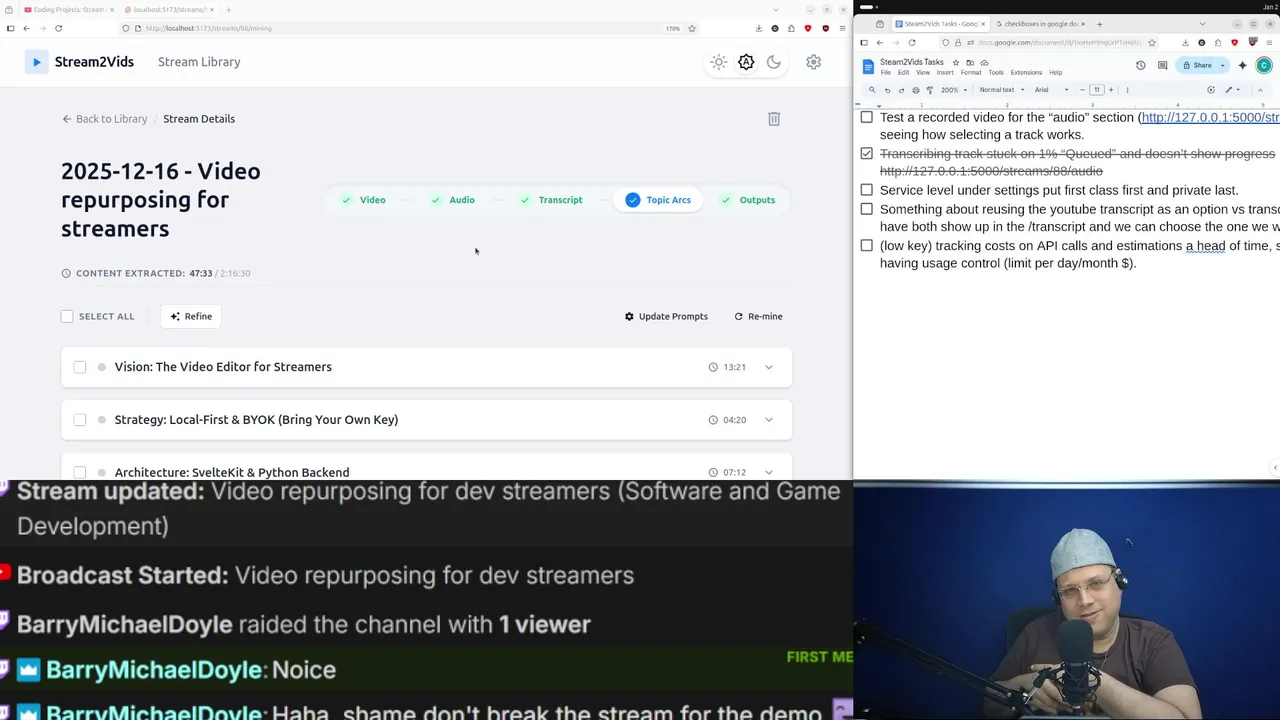Undo the last edit in Google Docs

coord(887,90)
